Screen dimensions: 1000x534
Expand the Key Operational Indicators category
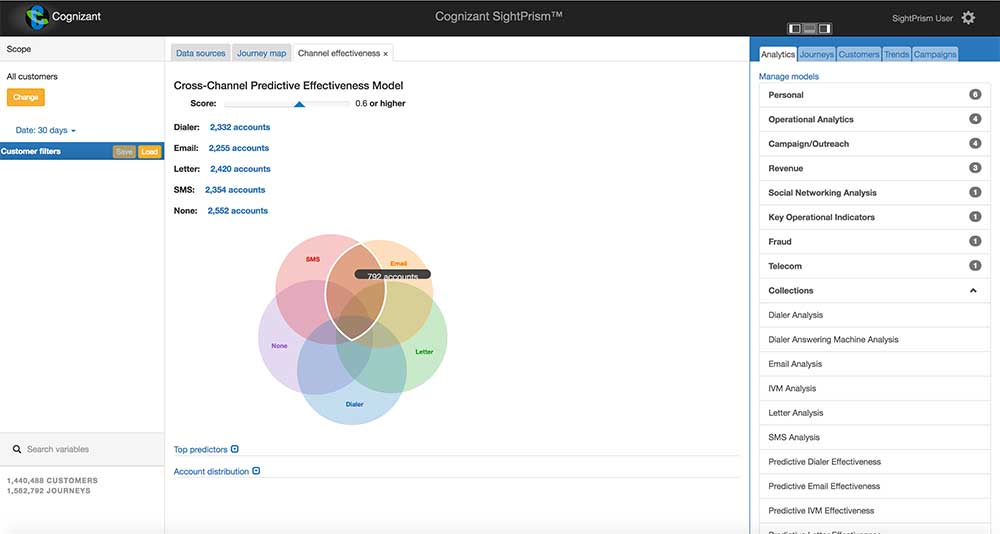pos(874,217)
